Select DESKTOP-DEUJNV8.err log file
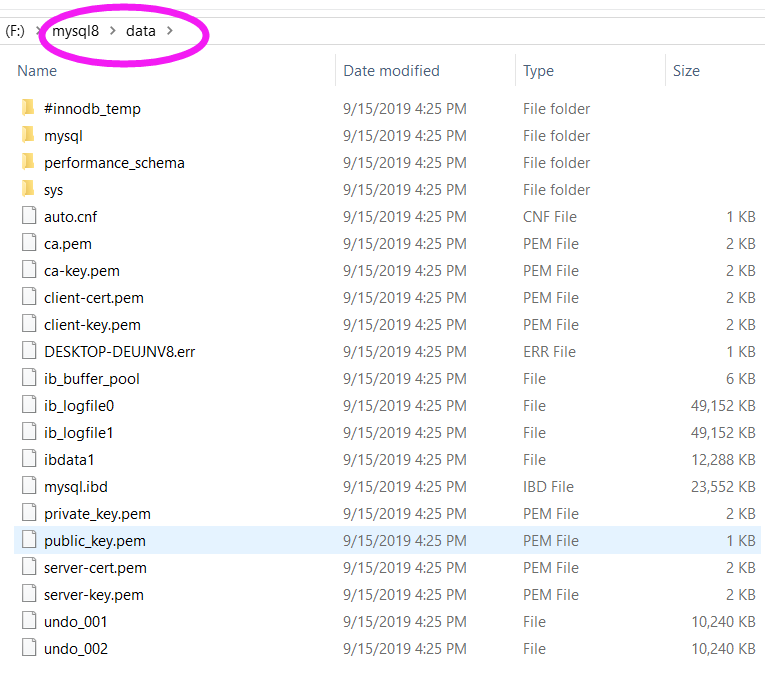The image size is (765, 698). (x=119, y=351)
